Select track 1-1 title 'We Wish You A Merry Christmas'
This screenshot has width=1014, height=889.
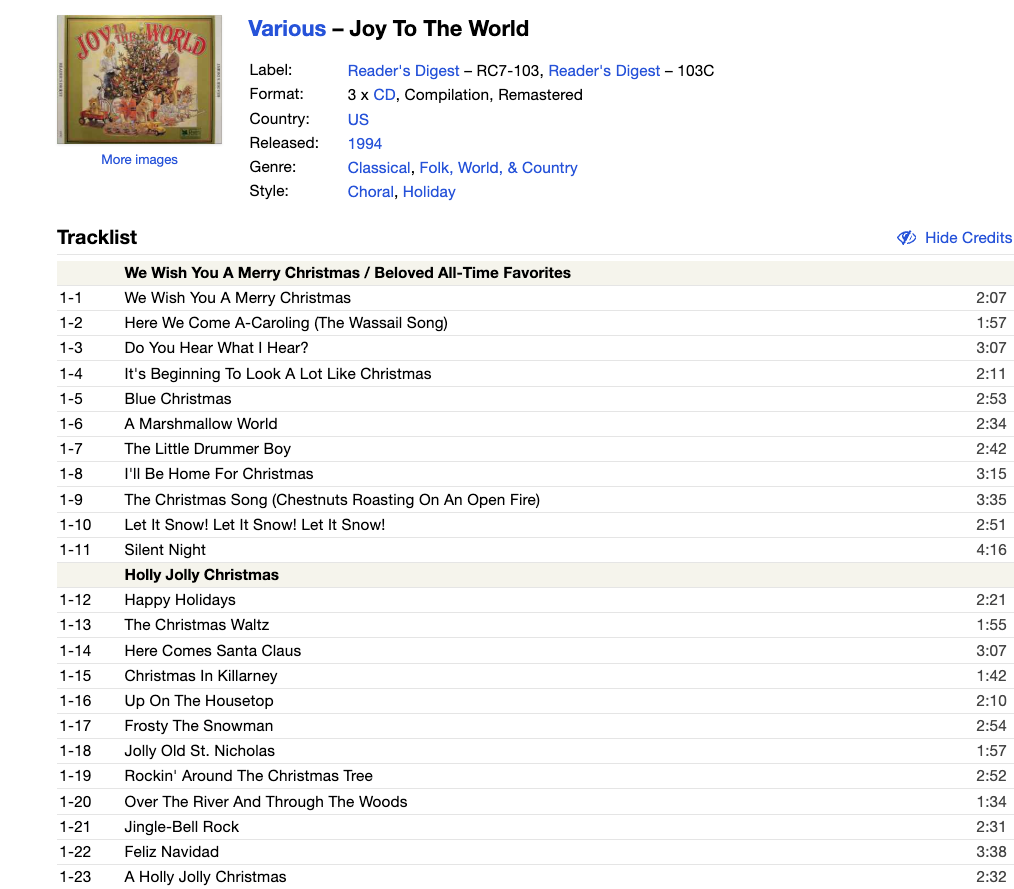[x=237, y=298]
